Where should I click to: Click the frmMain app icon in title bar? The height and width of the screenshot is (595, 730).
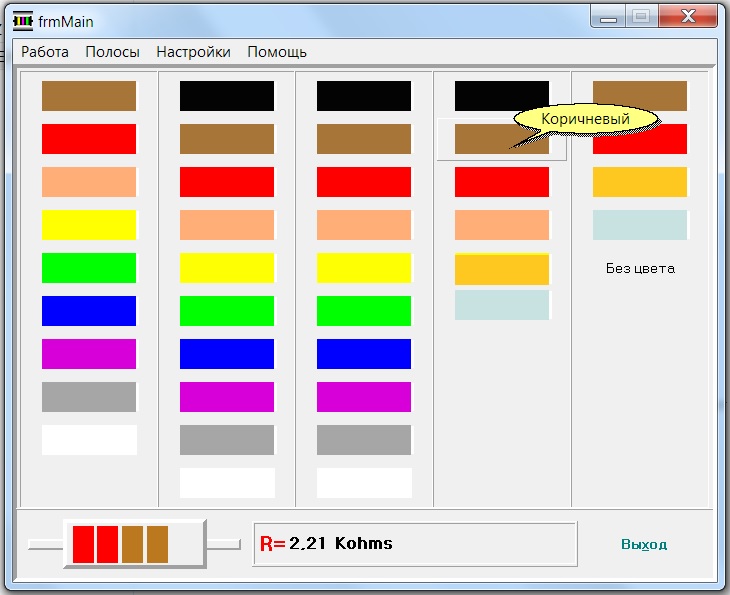(23, 20)
